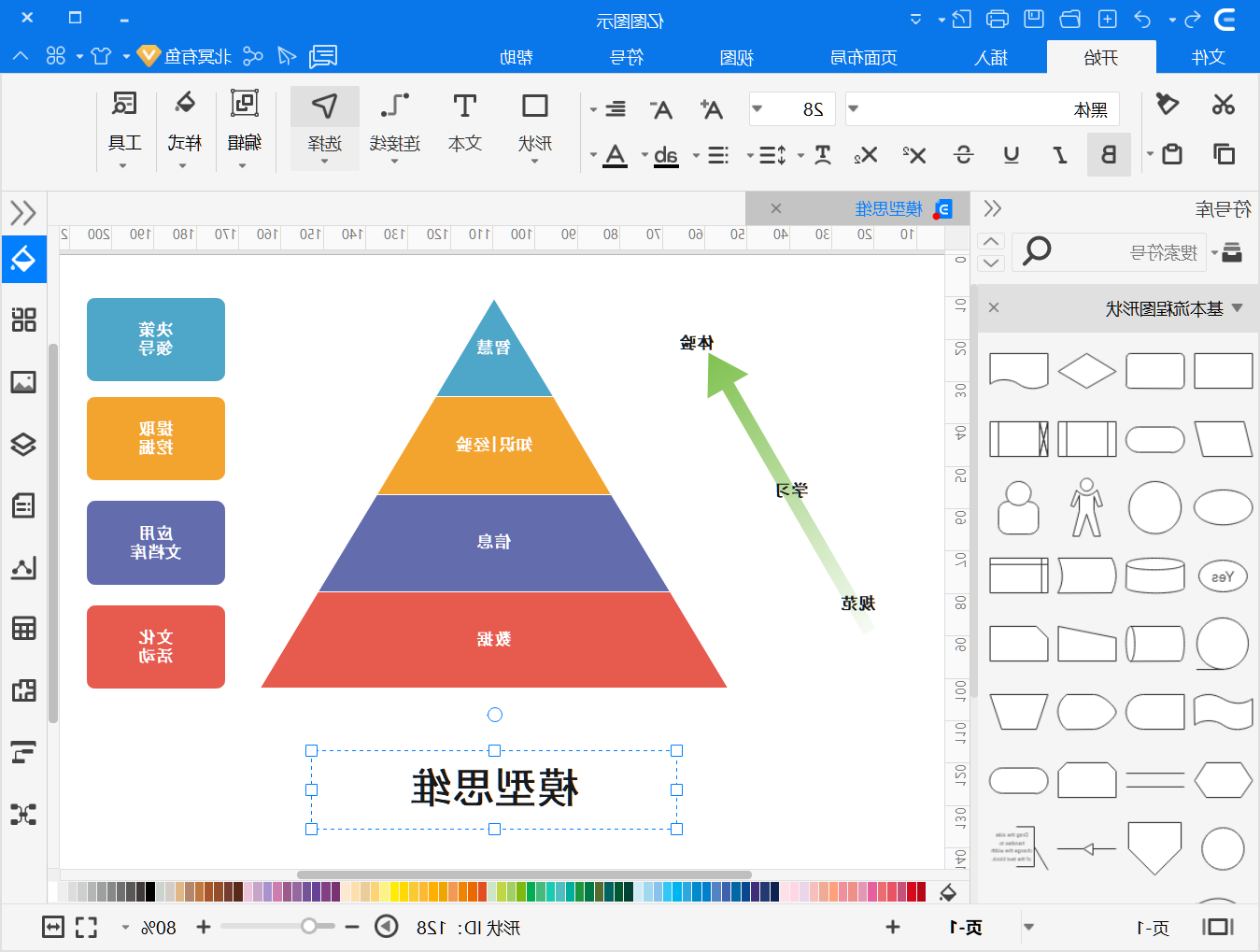The image size is (1260, 952).
Task: Open the Paste options dropdown arrow
Action: pyautogui.click(x=1150, y=155)
